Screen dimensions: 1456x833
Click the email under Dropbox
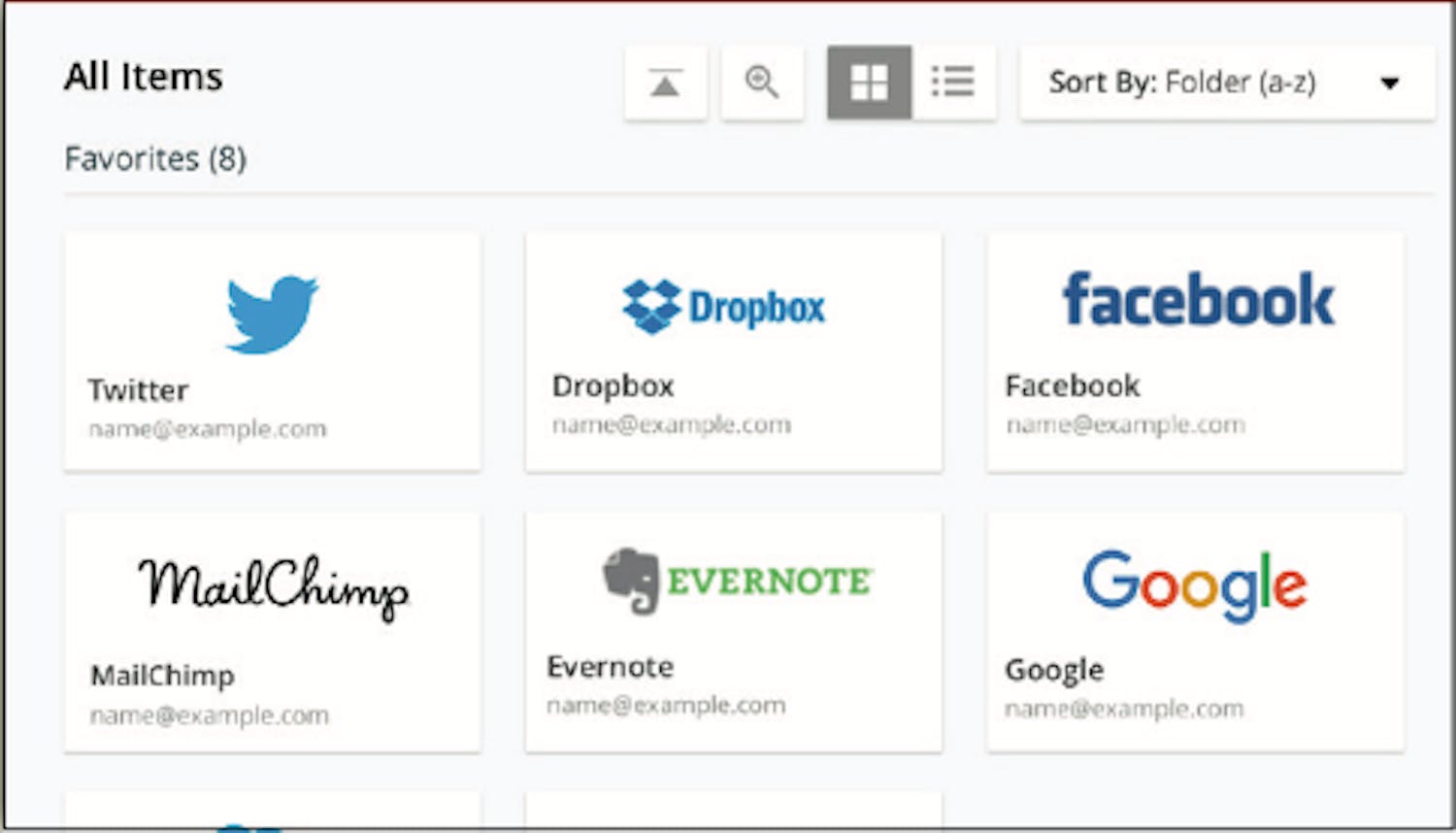point(671,425)
